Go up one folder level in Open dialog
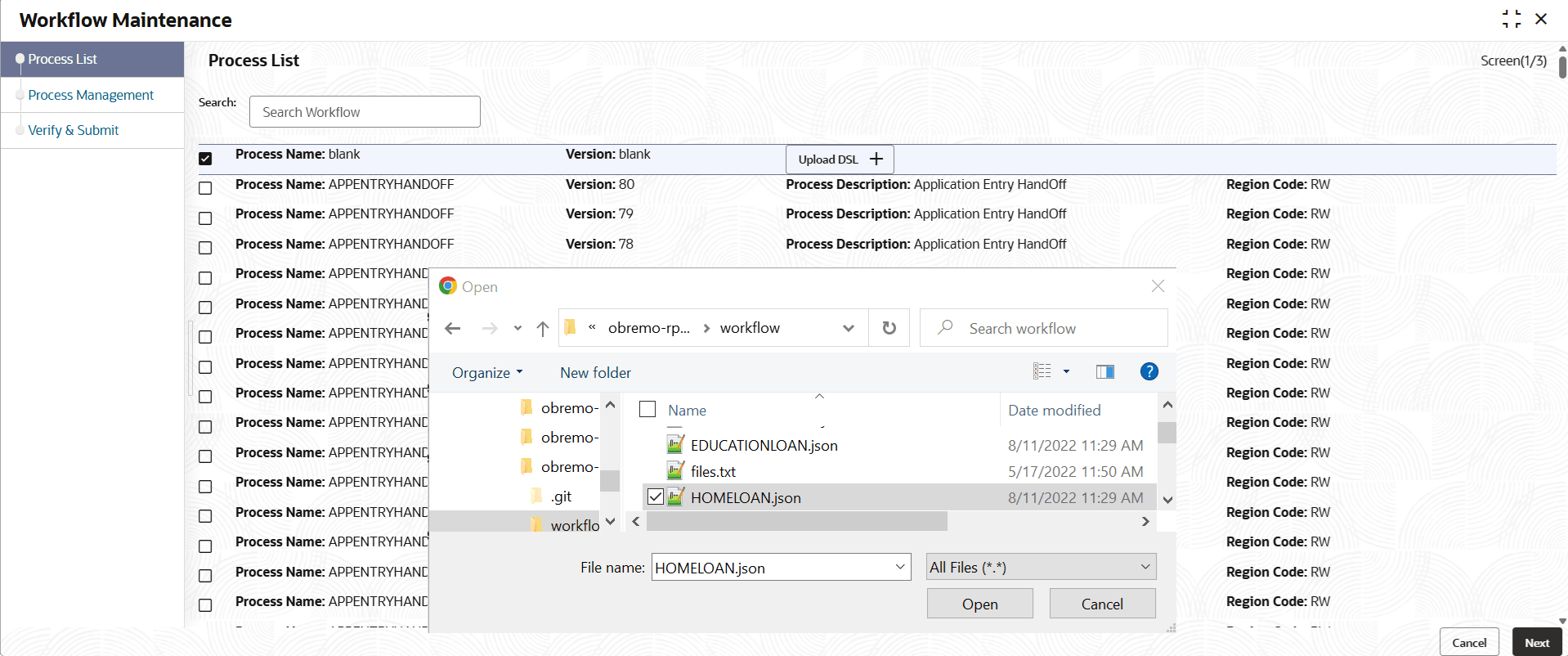This screenshot has height=656, width=1568. click(x=543, y=328)
